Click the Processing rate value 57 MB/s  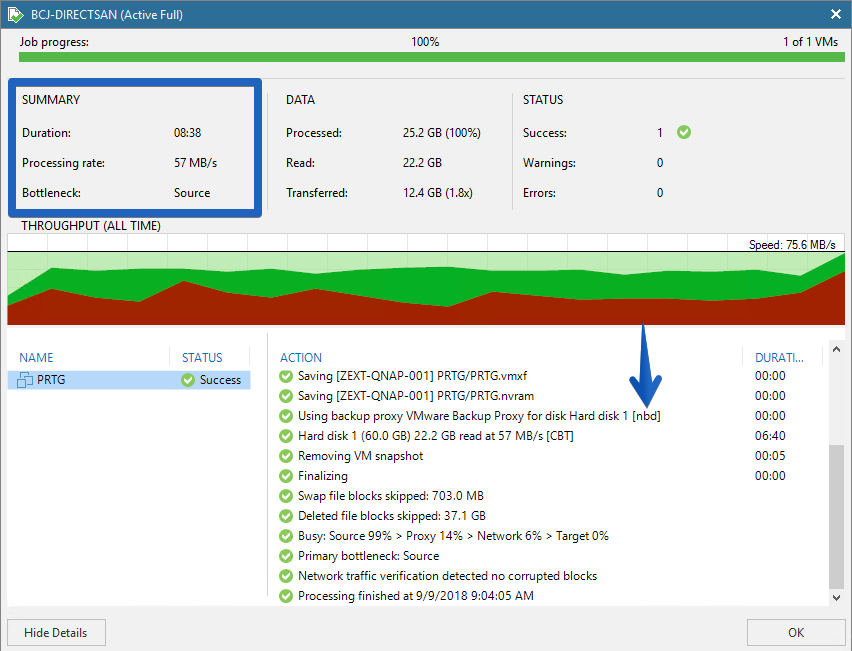(x=195, y=162)
